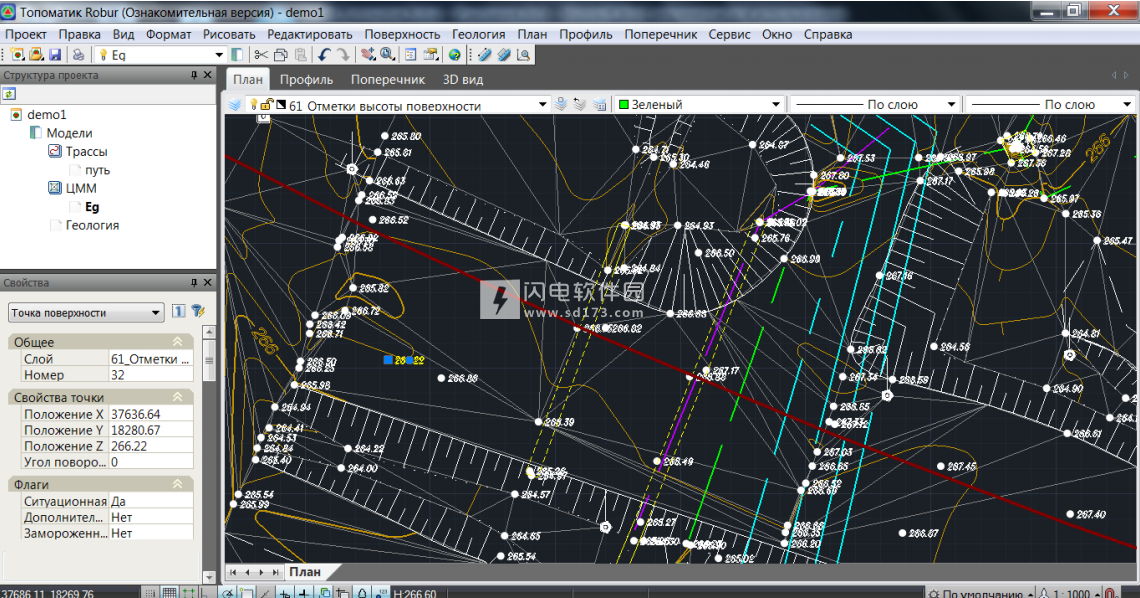Click the filter funnel icon in properties panel
The height and width of the screenshot is (598, 1140).
click(x=198, y=312)
